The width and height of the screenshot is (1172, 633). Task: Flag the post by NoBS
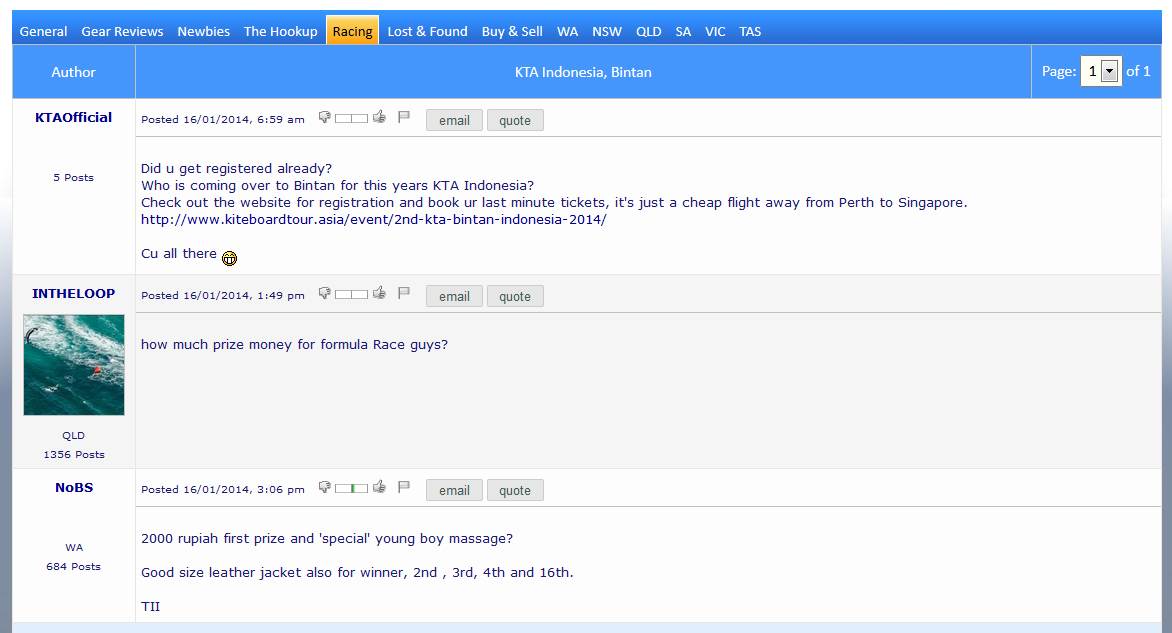point(404,488)
